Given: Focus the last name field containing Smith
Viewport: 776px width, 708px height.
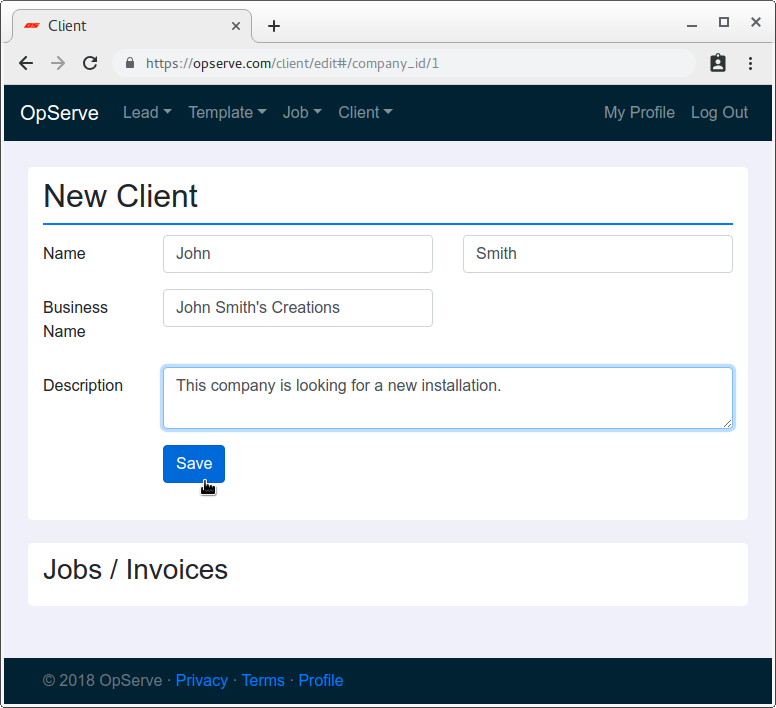Looking at the screenshot, I should point(598,254).
